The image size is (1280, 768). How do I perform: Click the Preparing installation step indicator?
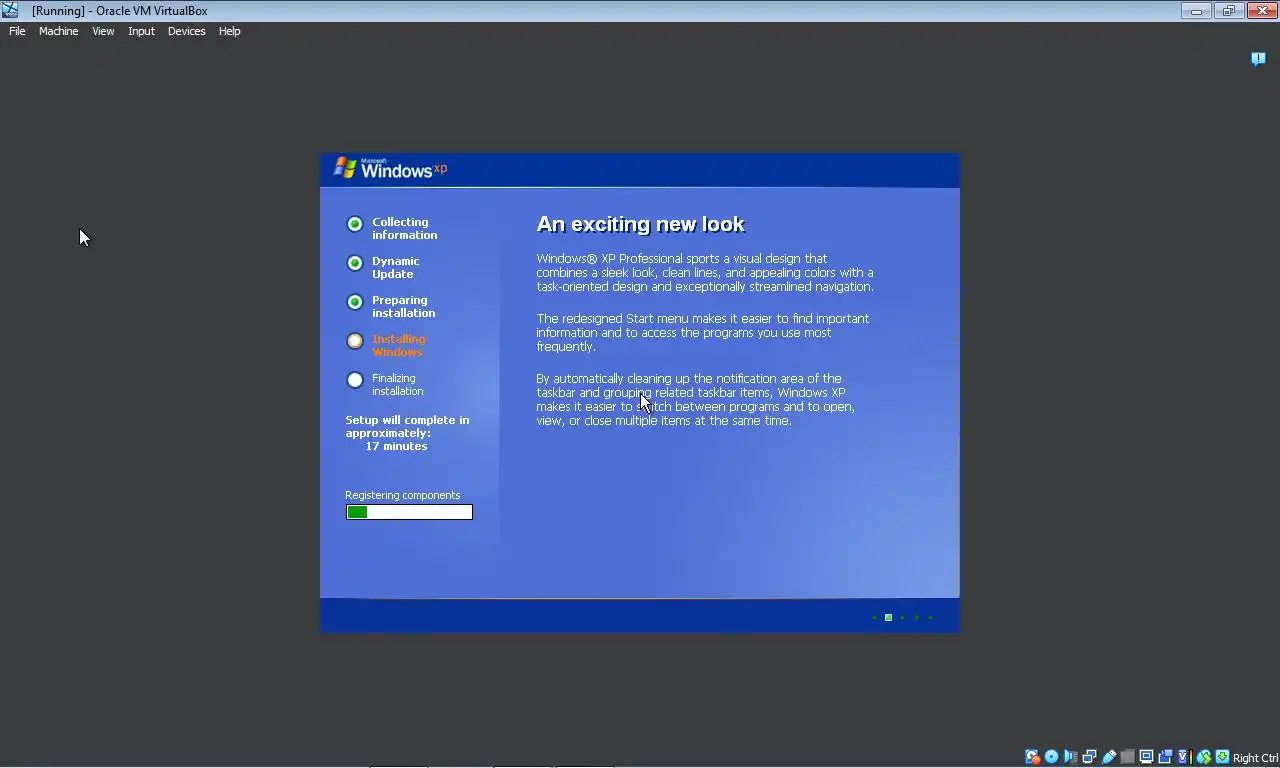355,302
